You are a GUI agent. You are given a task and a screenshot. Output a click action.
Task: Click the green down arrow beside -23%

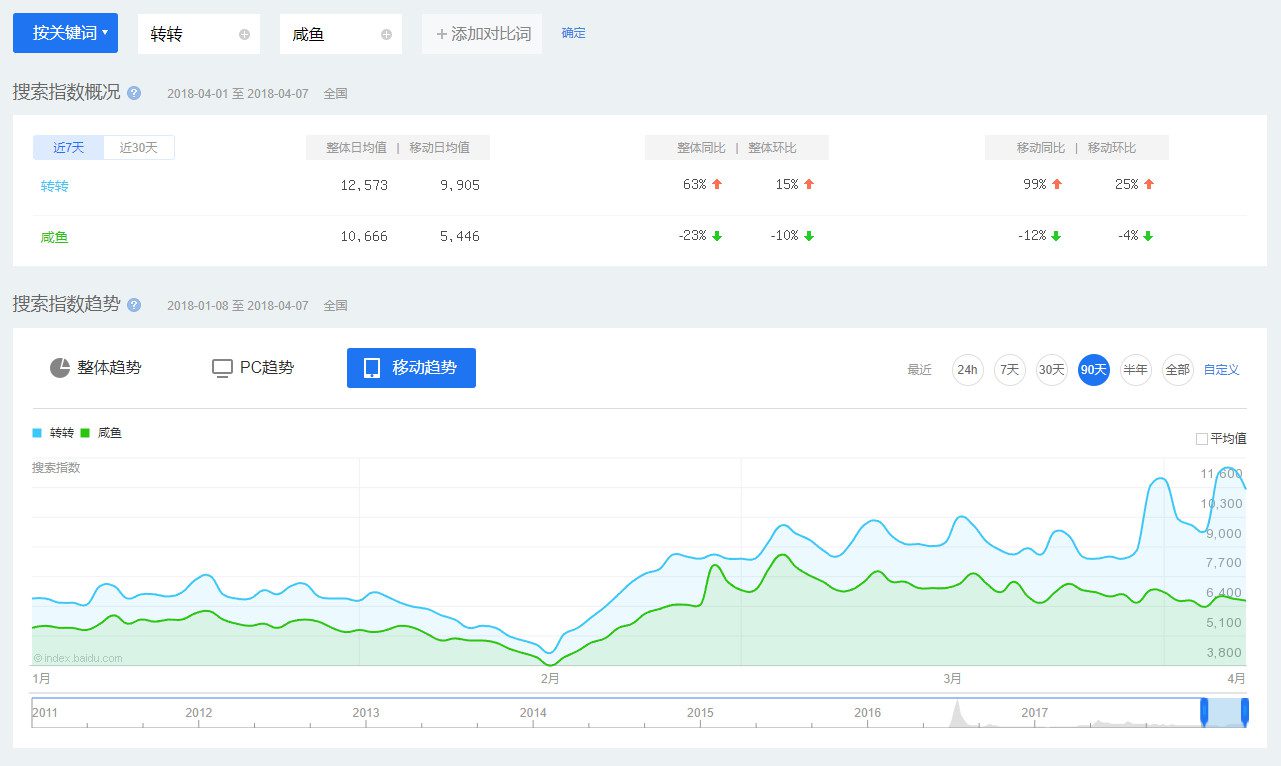click(717, 236)
